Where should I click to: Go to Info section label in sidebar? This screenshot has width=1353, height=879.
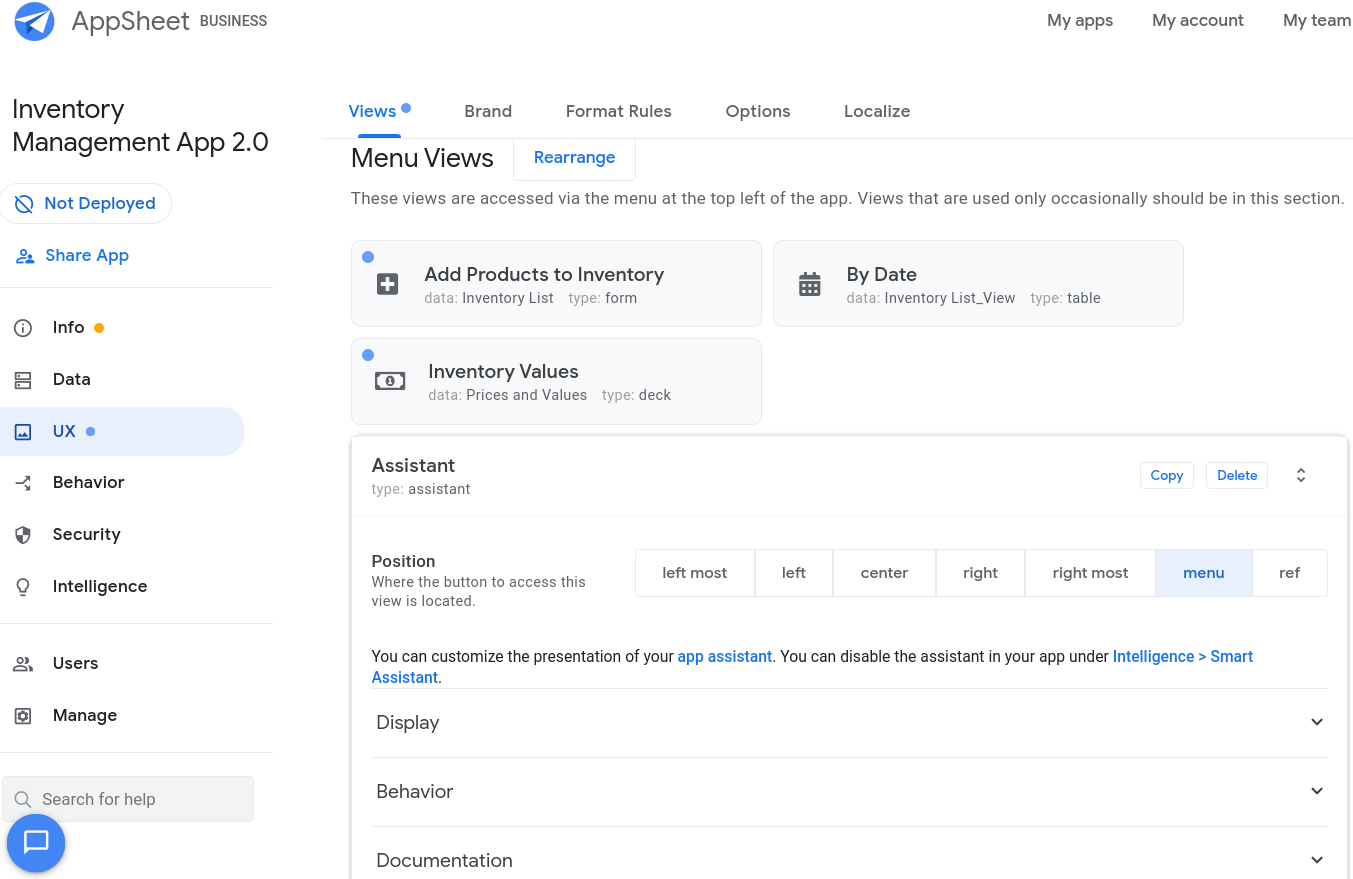pos(69,328)
